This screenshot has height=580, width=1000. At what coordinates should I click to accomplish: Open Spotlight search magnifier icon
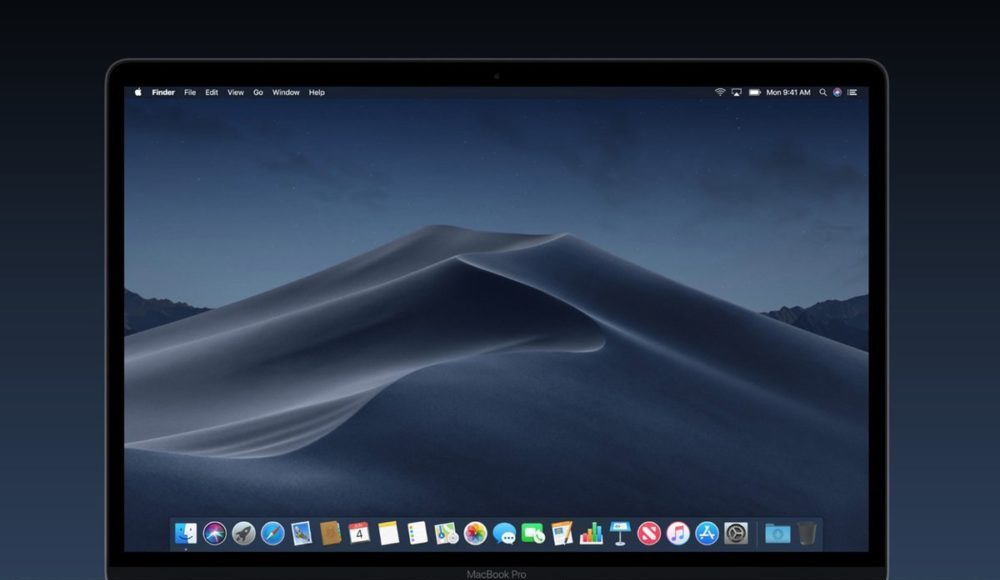823,93
